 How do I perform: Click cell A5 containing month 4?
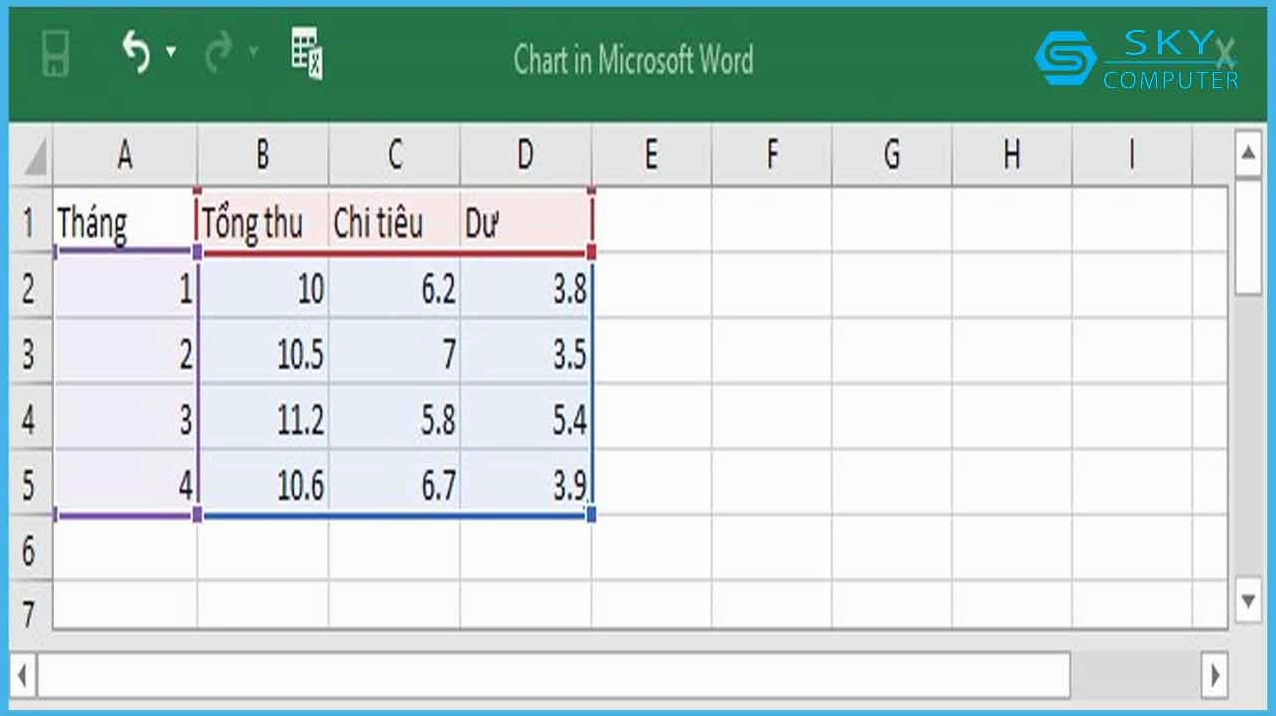[x=125, y=485]
